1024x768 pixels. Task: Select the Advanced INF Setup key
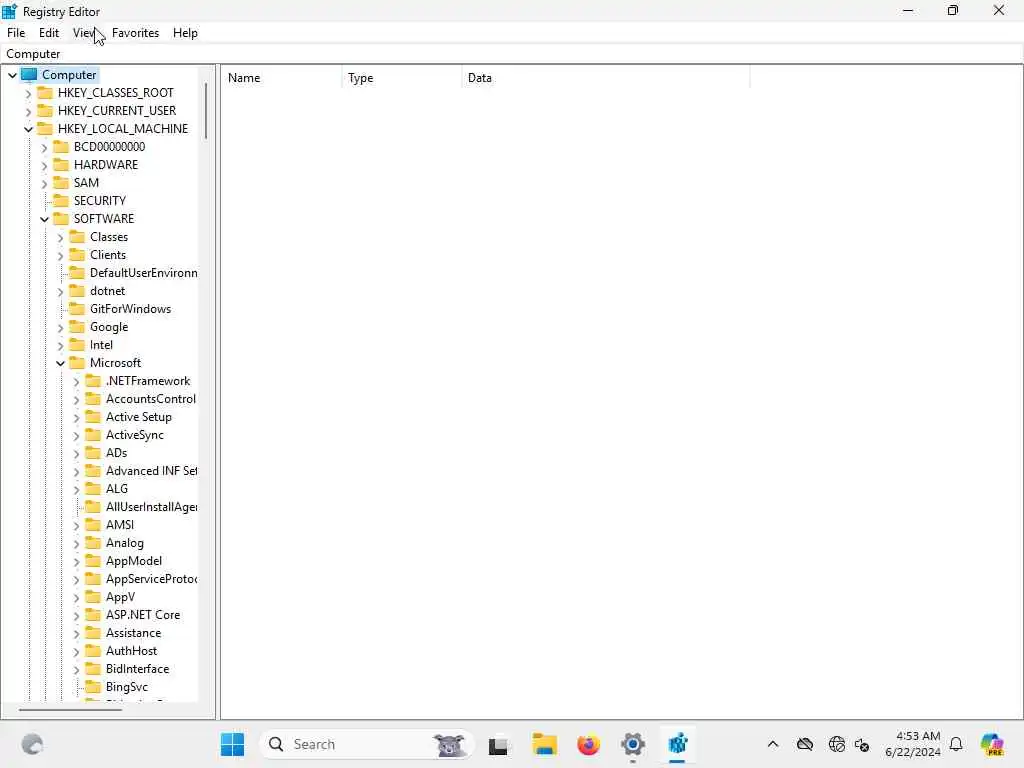[152, 470]
